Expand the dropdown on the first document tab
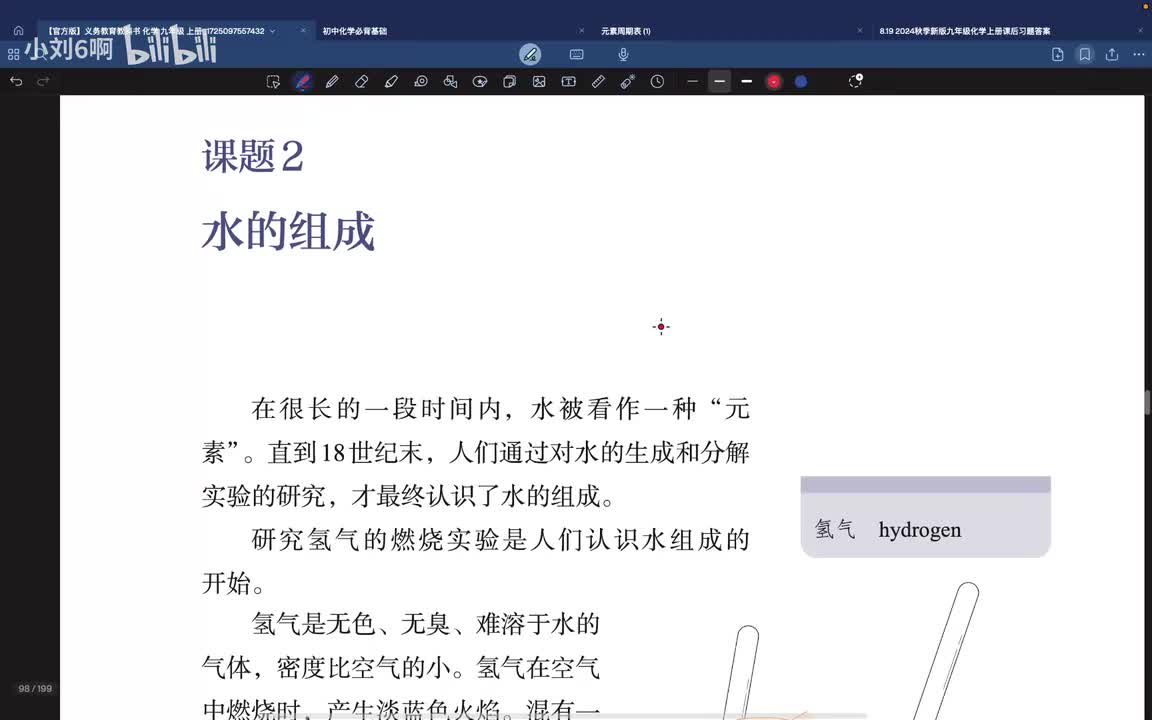This screenshot has height=720, width=1152. 273,31
